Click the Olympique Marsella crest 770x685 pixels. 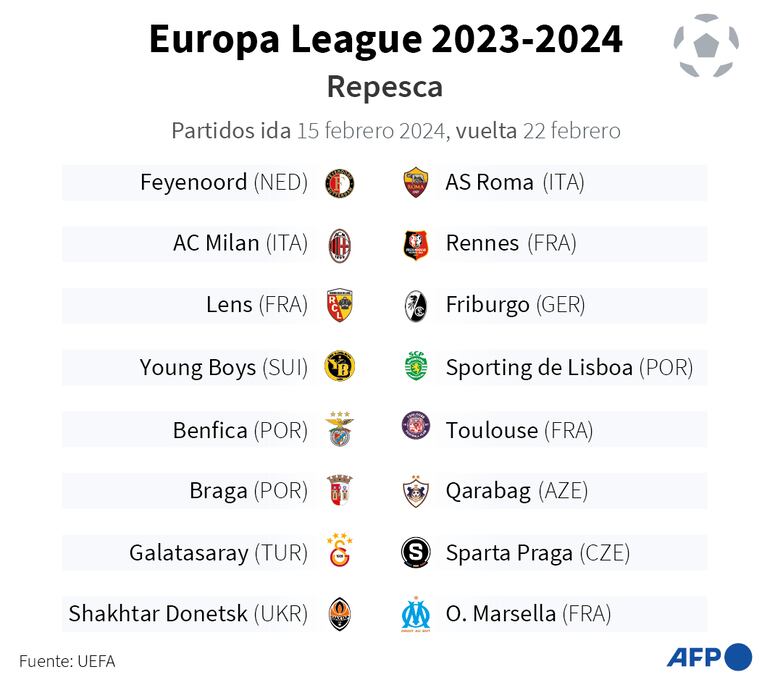pyautogui.click(x=415, y=613)
